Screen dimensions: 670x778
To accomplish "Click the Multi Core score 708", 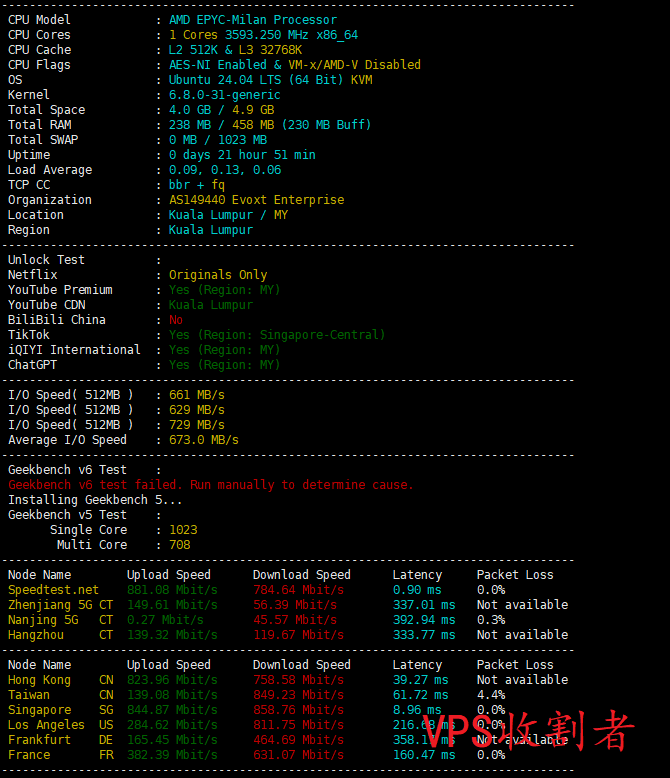I will point(180,545).
